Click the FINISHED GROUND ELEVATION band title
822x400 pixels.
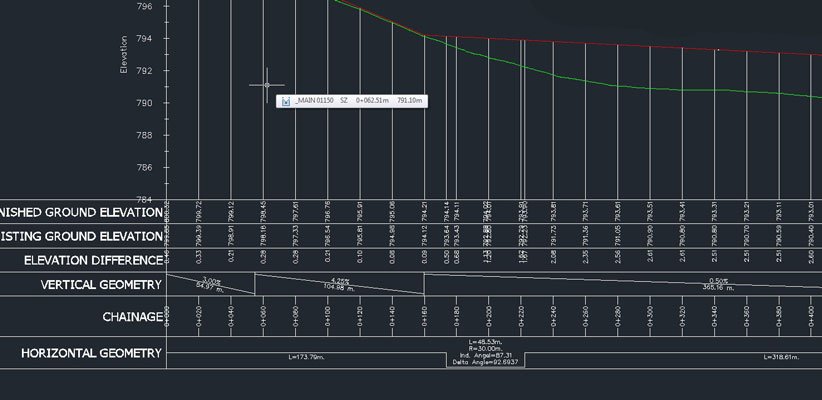(x=80, y=212)
